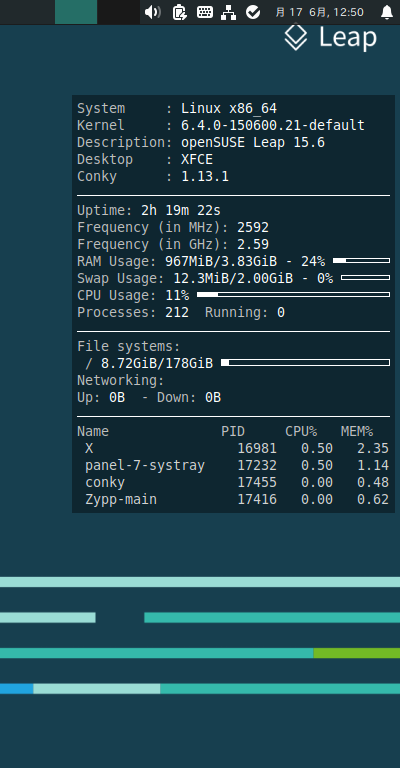This screenshot has height=768, width=400.
Task: Open the keyboard input method tray icon
Action: 205,12
